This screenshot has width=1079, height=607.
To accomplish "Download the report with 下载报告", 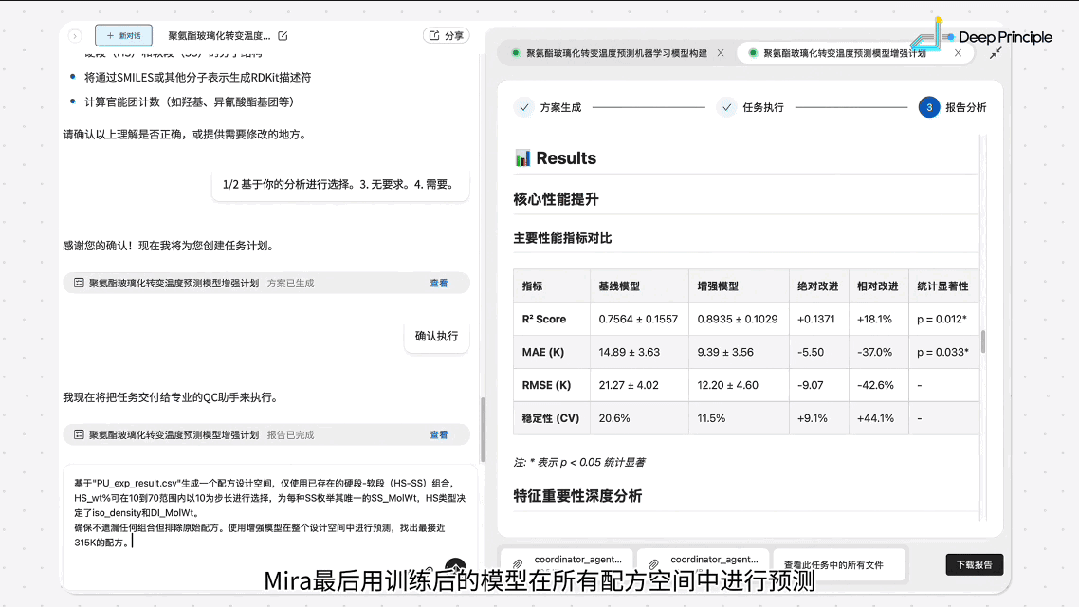I will point(972,564).
